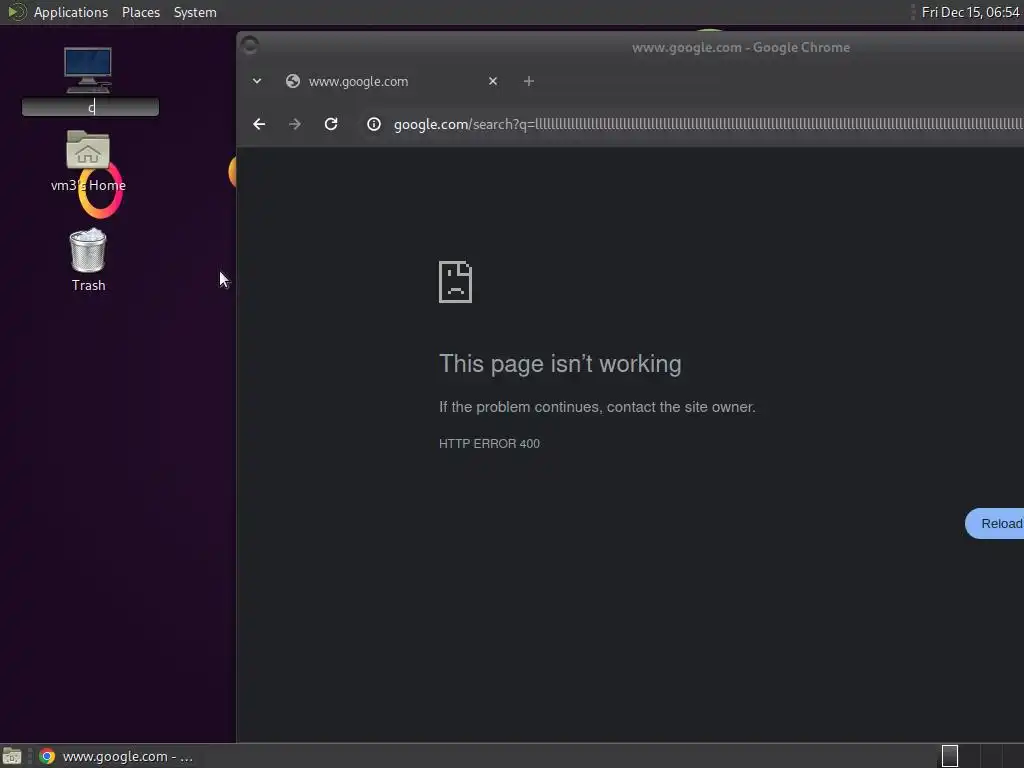1024x768 pixels.
Task: Select the www.google.com tab
Action: point(392,81)
